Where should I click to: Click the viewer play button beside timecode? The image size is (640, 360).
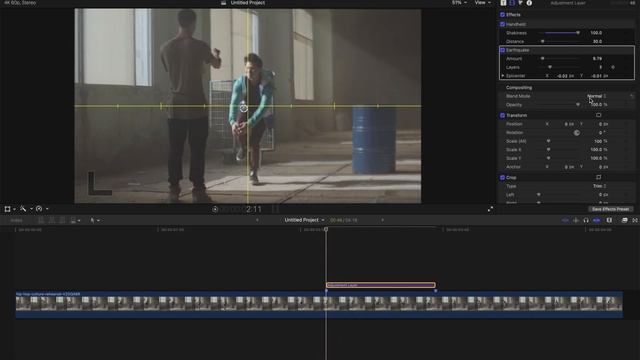[x=215, y=209]
